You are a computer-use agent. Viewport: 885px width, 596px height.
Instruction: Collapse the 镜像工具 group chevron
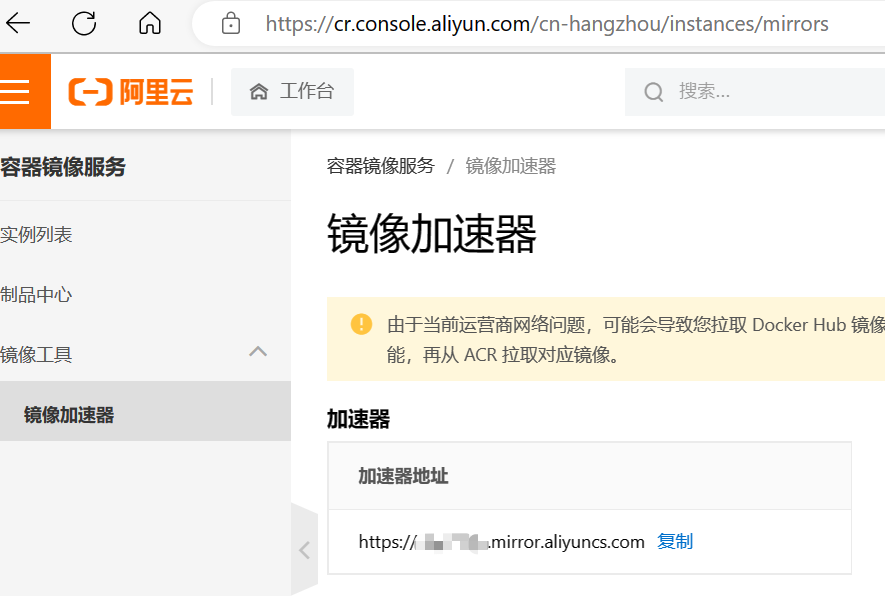click(258, 352)
